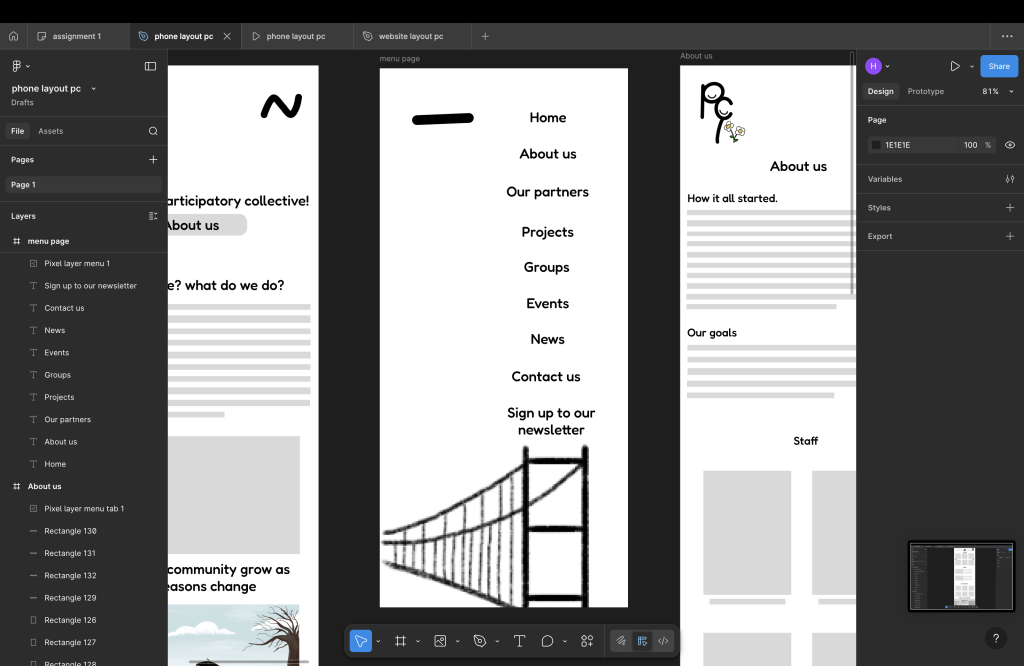Select the Sign up to our newsletter layer

tap(90, 286)
